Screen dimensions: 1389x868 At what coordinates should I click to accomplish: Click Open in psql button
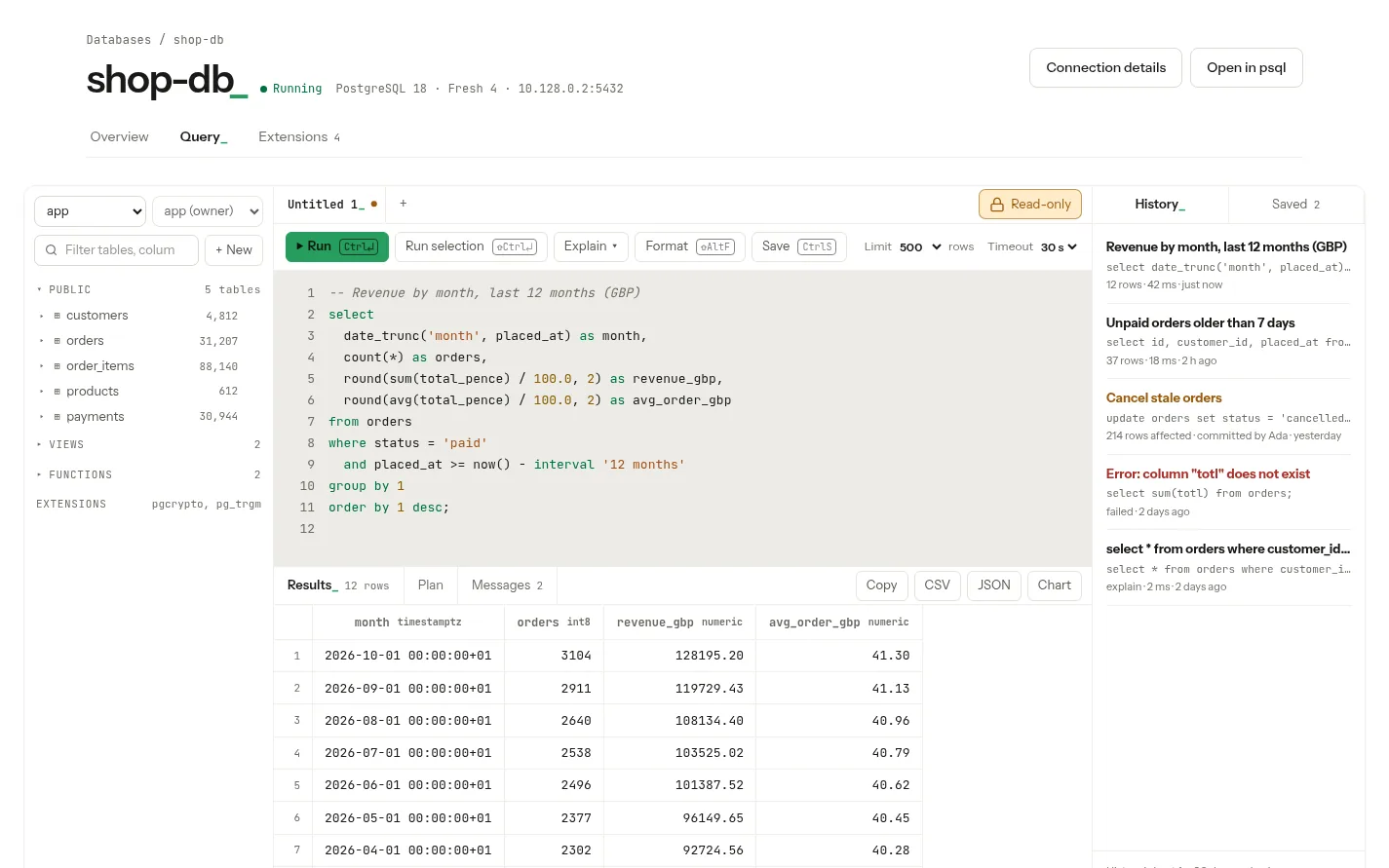coord(1246,68)
